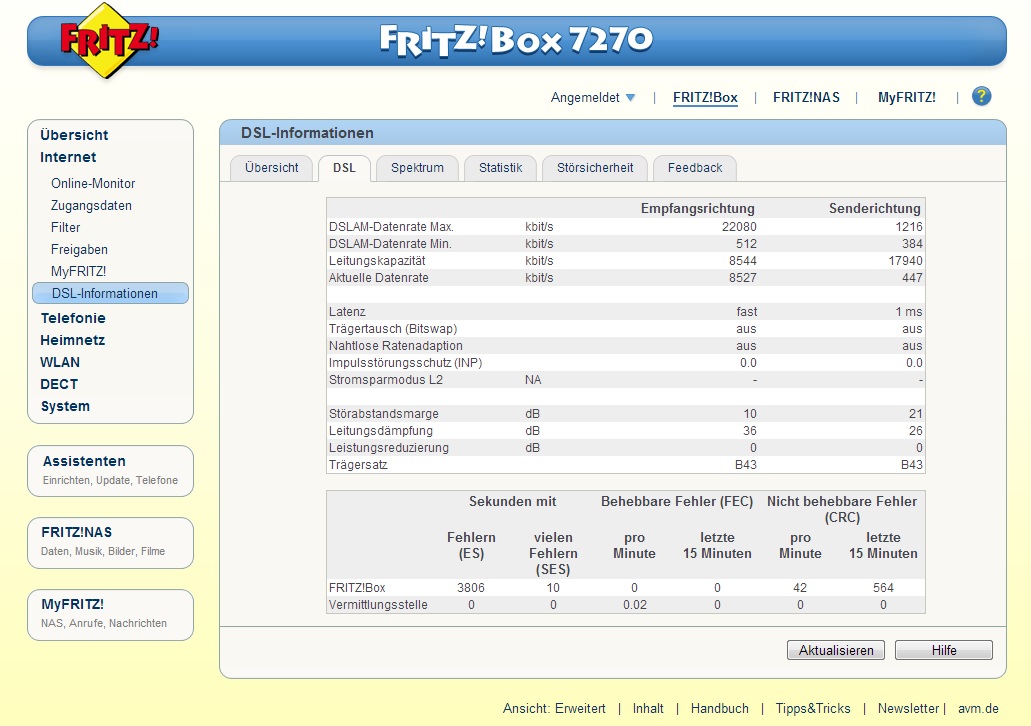Viewport: 1031px width, 726px height.
Task: Click the Trägertausch (Bitswap) row label
Action: point(393,329)
